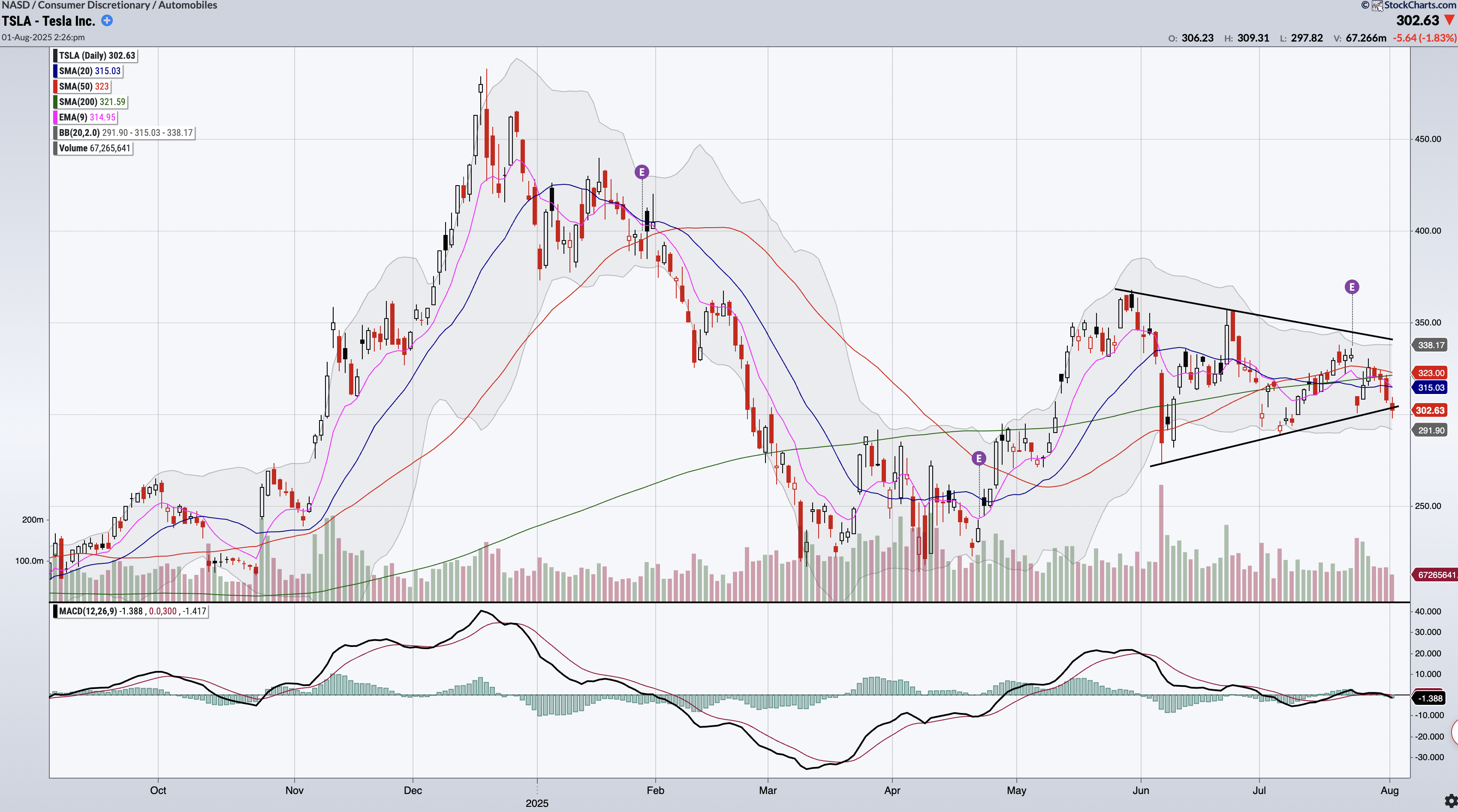
Task: Click the Jun date axis label
Action: pos(1141,791)
